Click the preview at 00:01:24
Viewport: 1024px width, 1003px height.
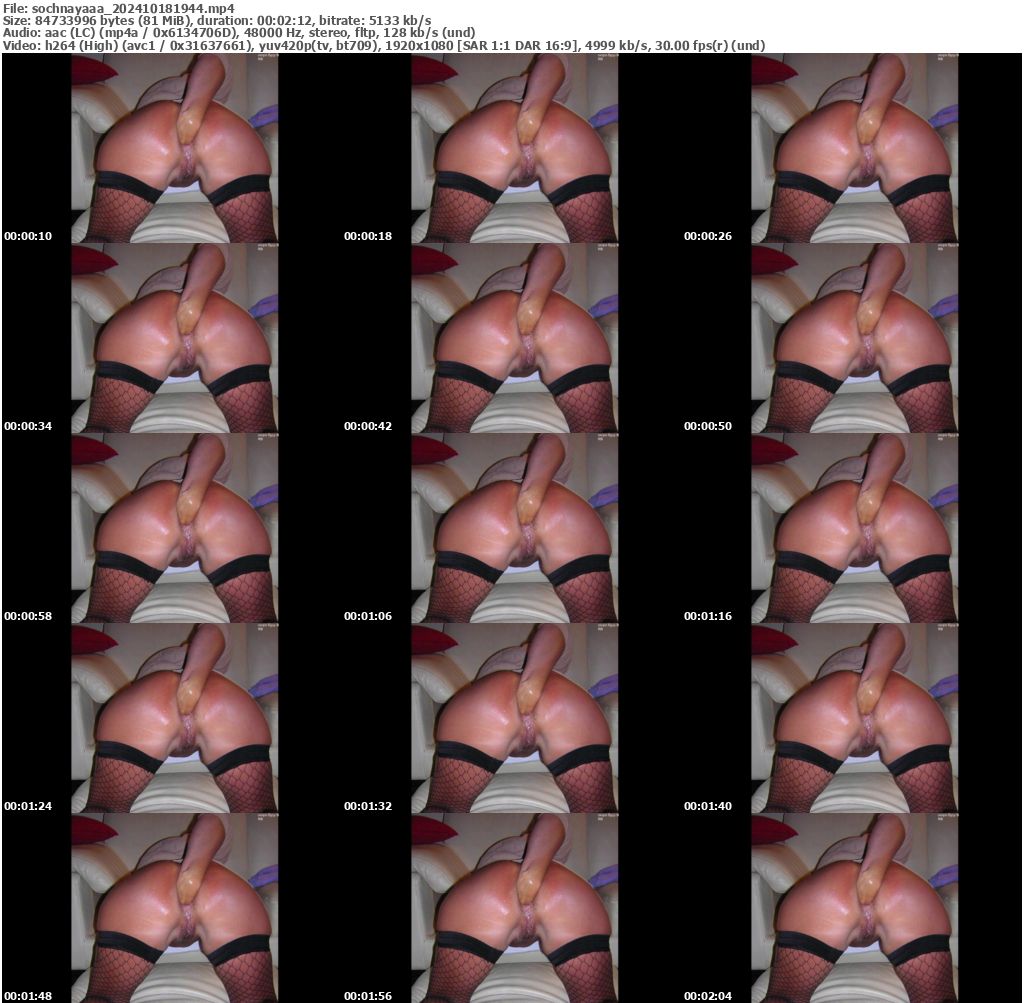click(176, 720)
